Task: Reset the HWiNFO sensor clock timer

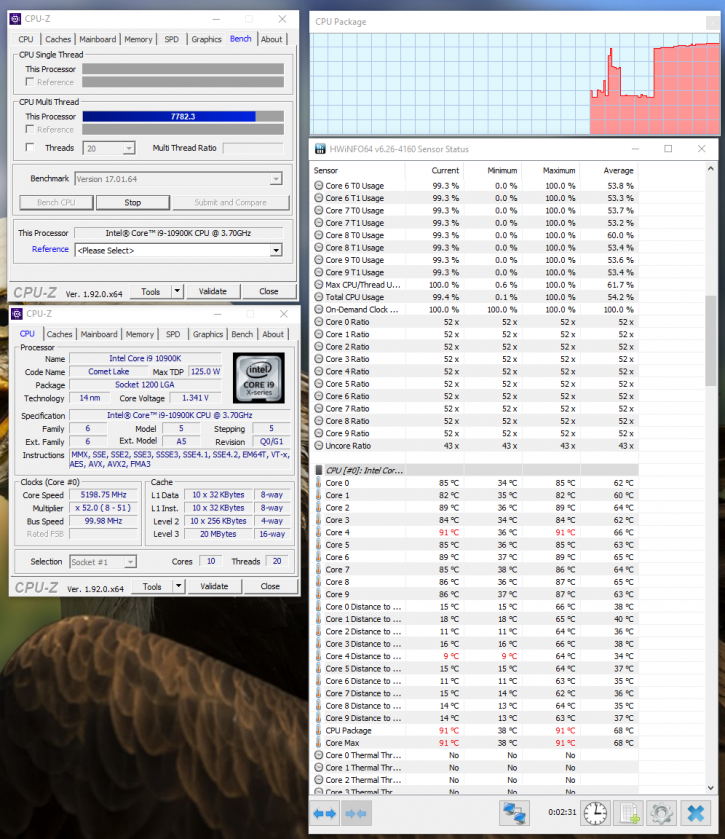Action: pyautogui.click(x=596, y=814)
